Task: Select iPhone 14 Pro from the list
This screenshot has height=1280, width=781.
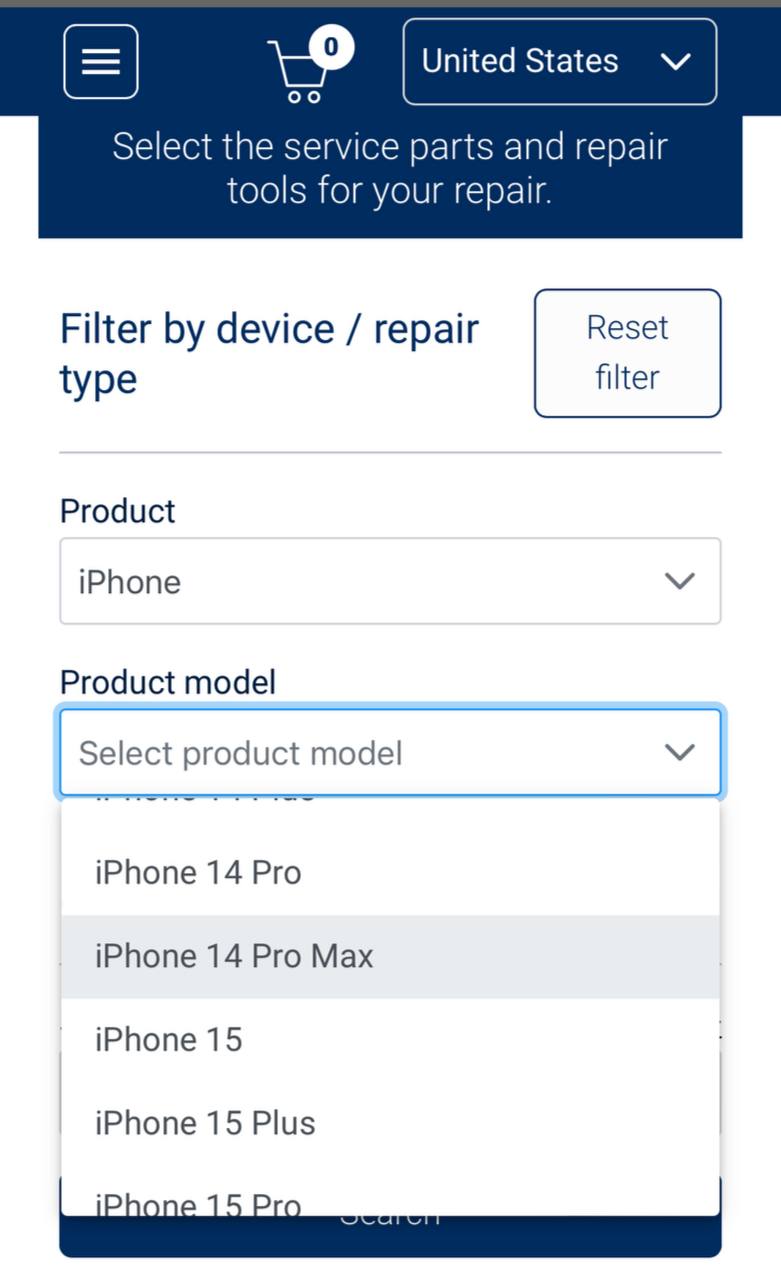Action: (x=390, y=873)
